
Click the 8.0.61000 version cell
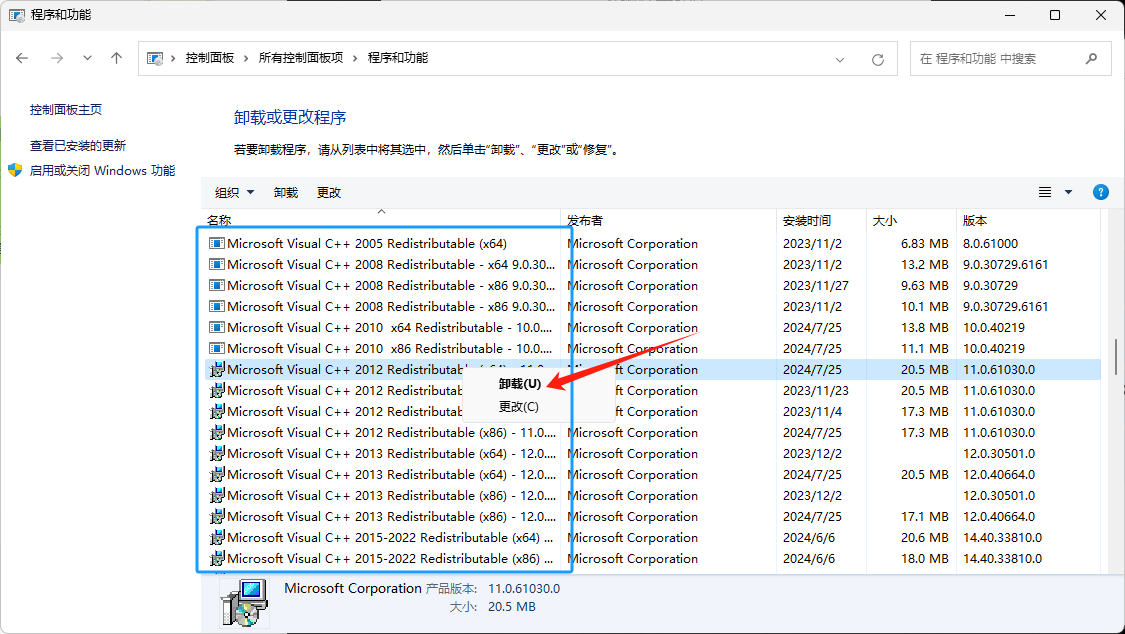coord(990,243)
